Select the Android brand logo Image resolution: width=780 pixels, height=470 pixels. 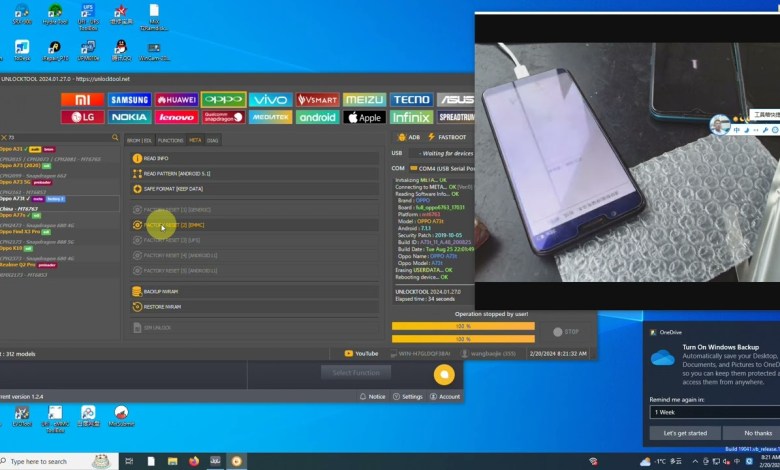coord(317,117)
